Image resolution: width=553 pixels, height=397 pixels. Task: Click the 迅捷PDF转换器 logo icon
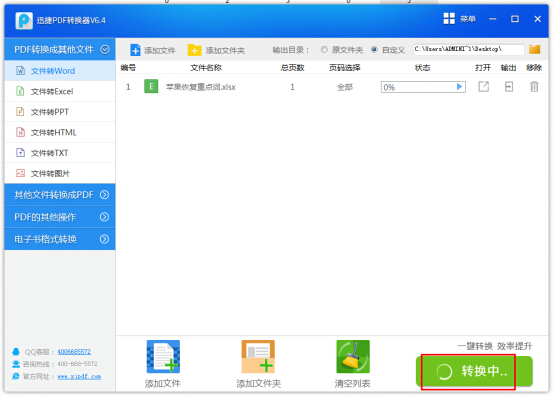coord(24,20)
